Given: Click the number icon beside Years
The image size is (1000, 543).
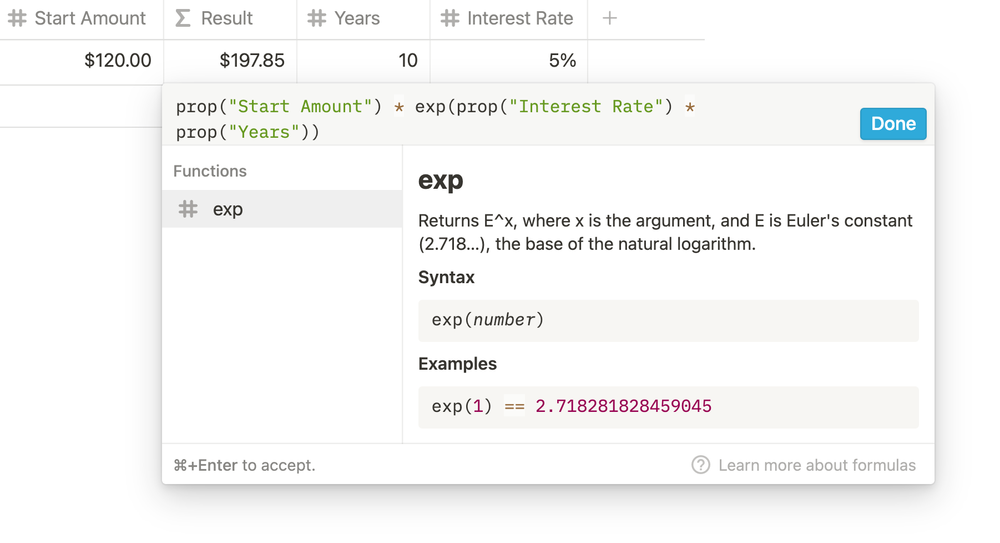Looking at the screenshot, I should point(317,18).
